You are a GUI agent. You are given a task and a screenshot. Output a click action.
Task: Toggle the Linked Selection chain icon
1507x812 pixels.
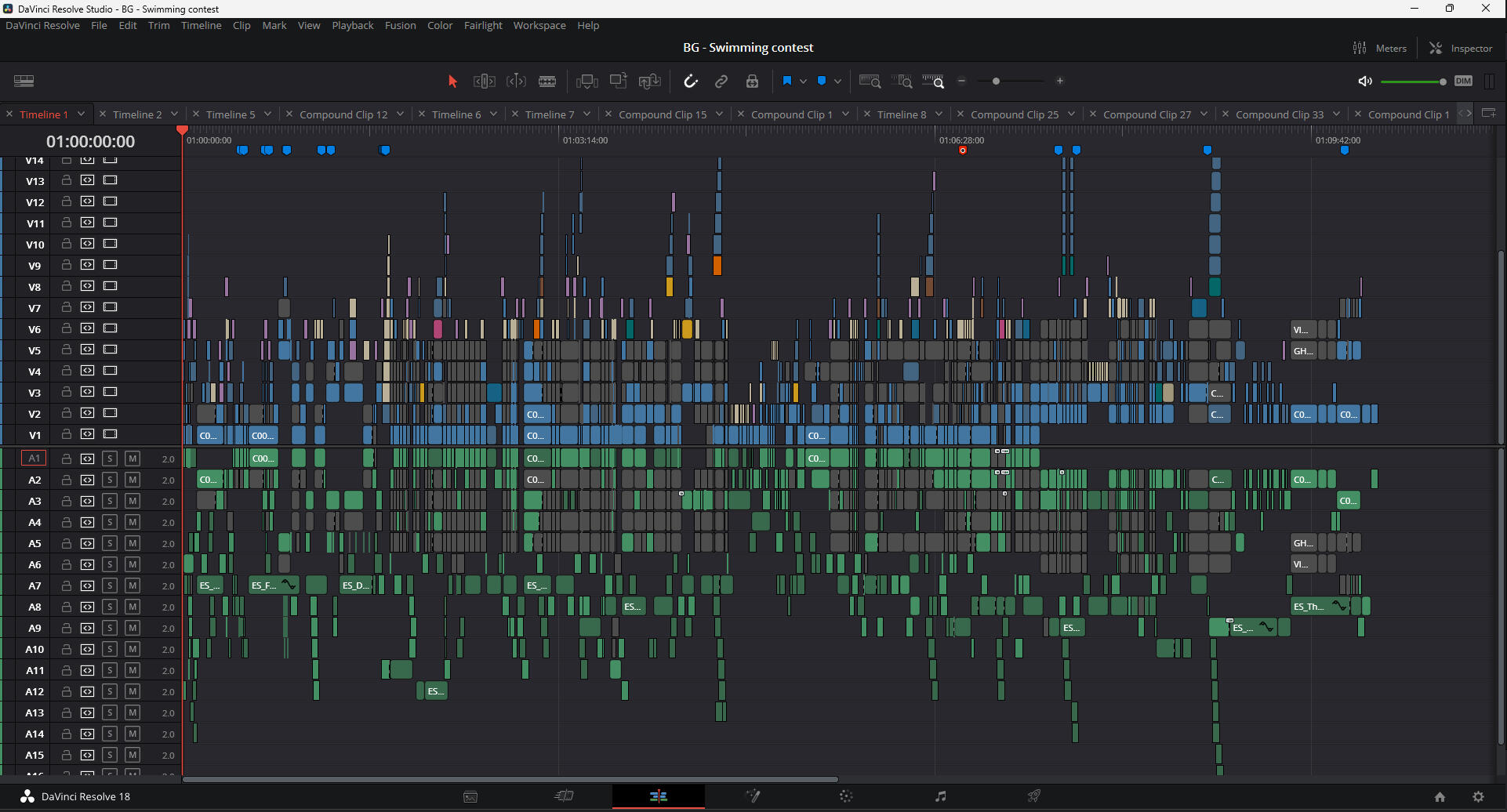coord(721,82)
